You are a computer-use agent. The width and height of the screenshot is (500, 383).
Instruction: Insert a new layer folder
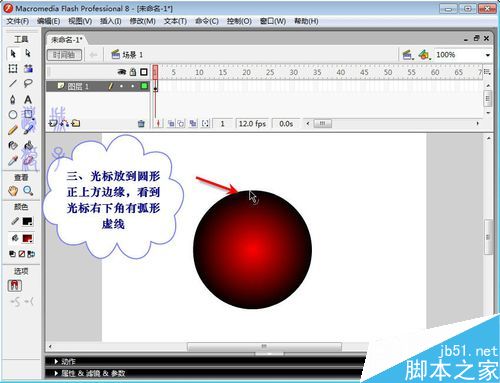[x=76, y=123]
